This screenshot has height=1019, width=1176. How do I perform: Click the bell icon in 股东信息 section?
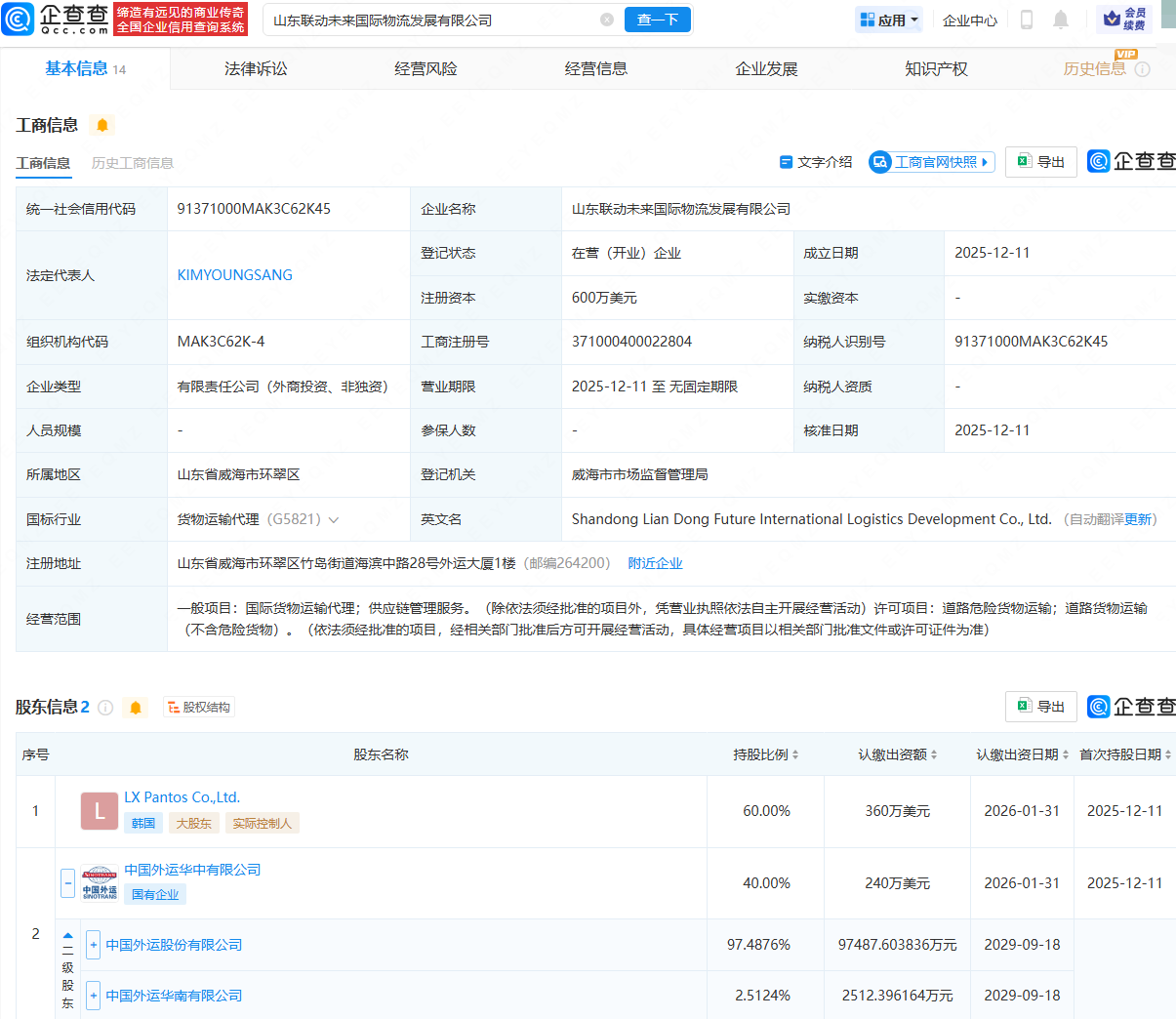pyautogui.click(x=136, y=708)
